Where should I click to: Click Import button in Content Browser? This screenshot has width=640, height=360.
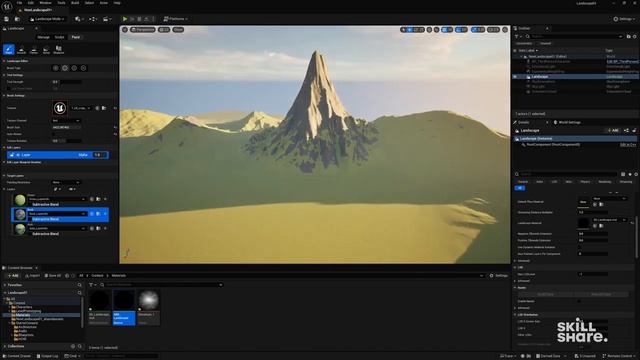coord(32,276)
